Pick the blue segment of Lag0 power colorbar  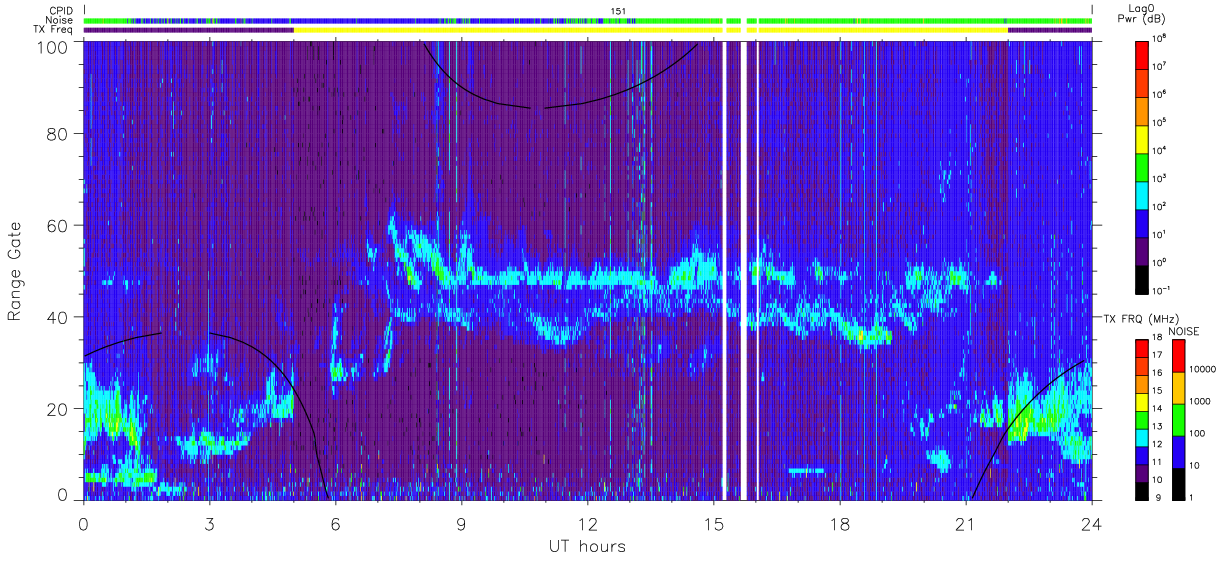[x=1142, y=222]
